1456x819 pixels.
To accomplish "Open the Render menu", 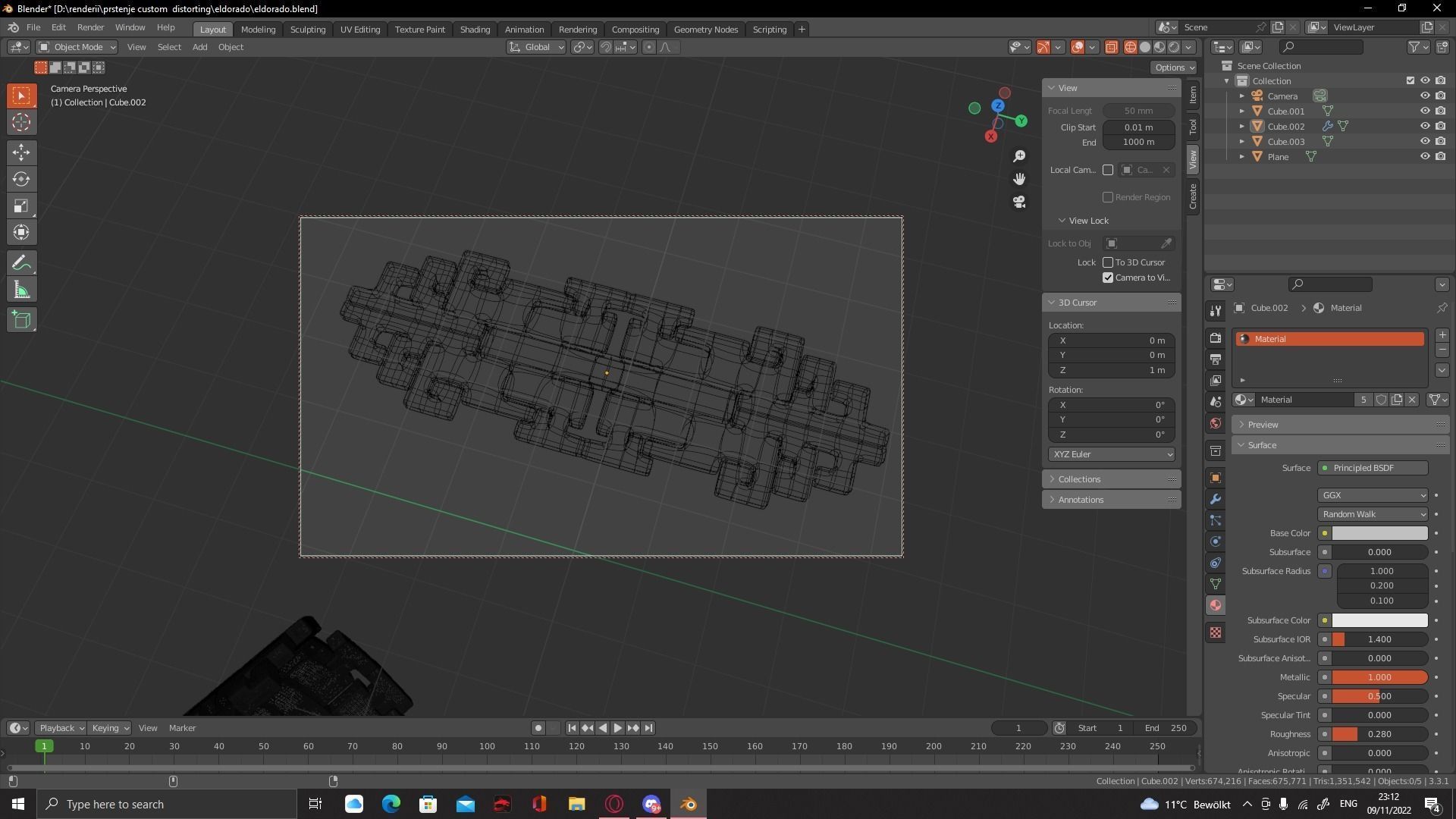I will point(90,27).
